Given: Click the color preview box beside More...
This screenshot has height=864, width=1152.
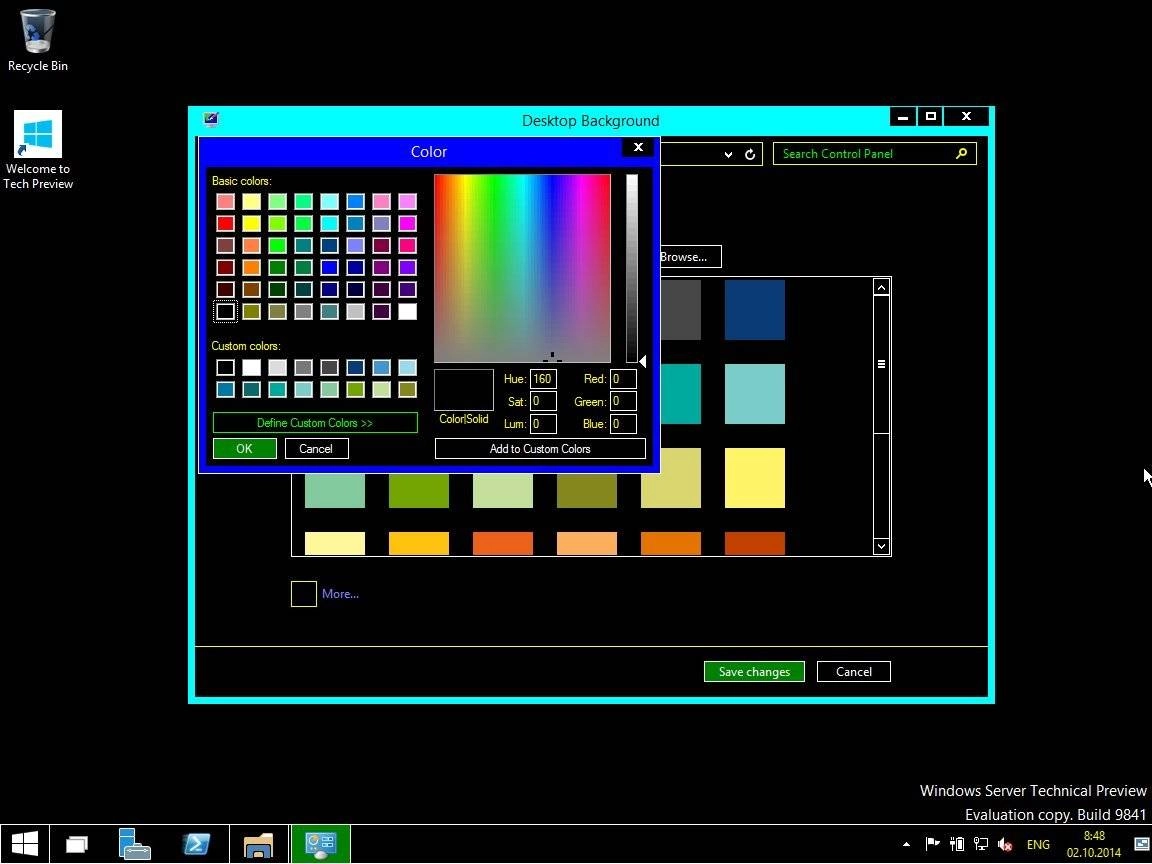Looking at the screenshot, I should point(303,594).
